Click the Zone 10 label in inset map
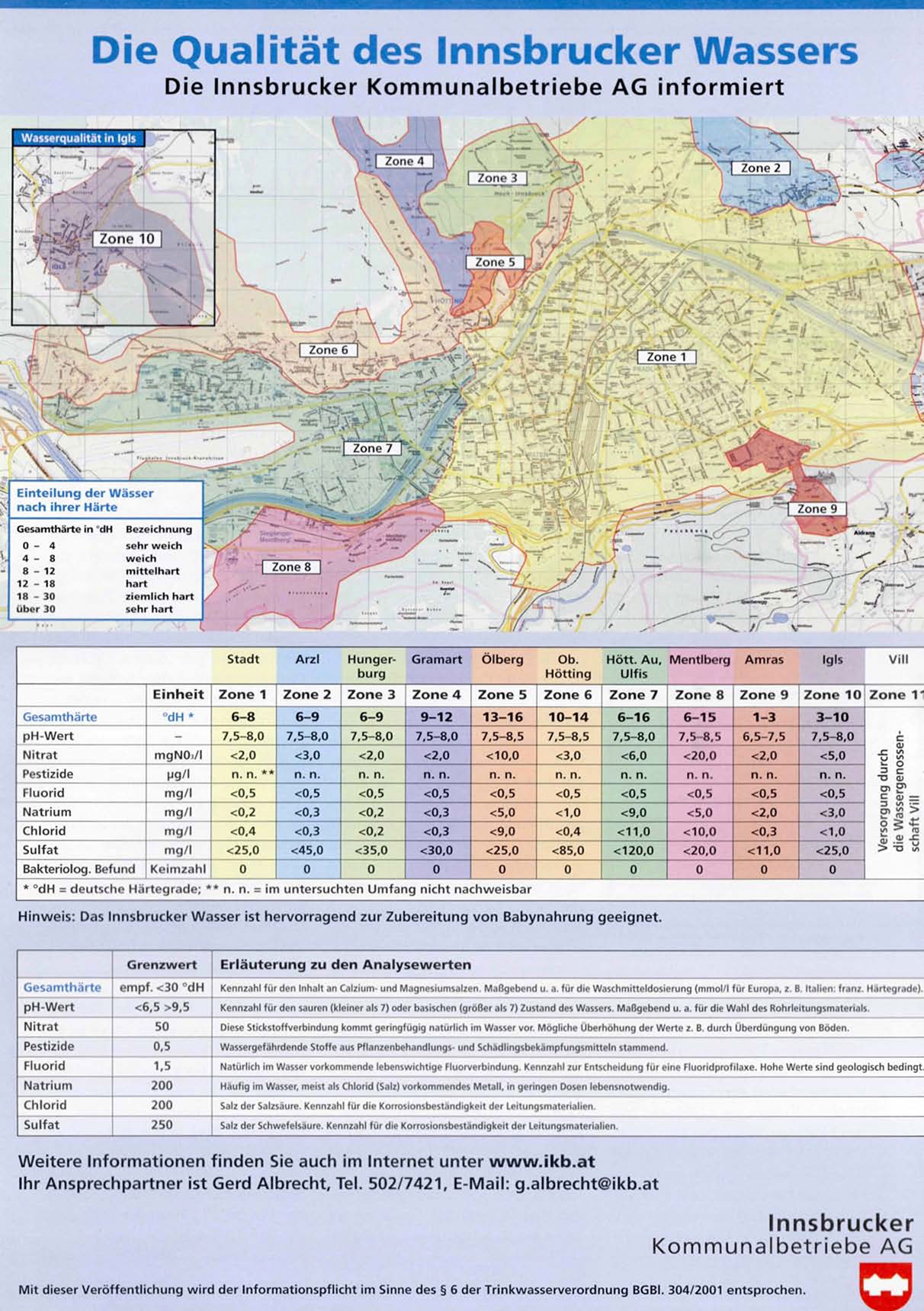Image resolution: width=924 pixels, height=1311 pixels. click(x=127, y=239)
